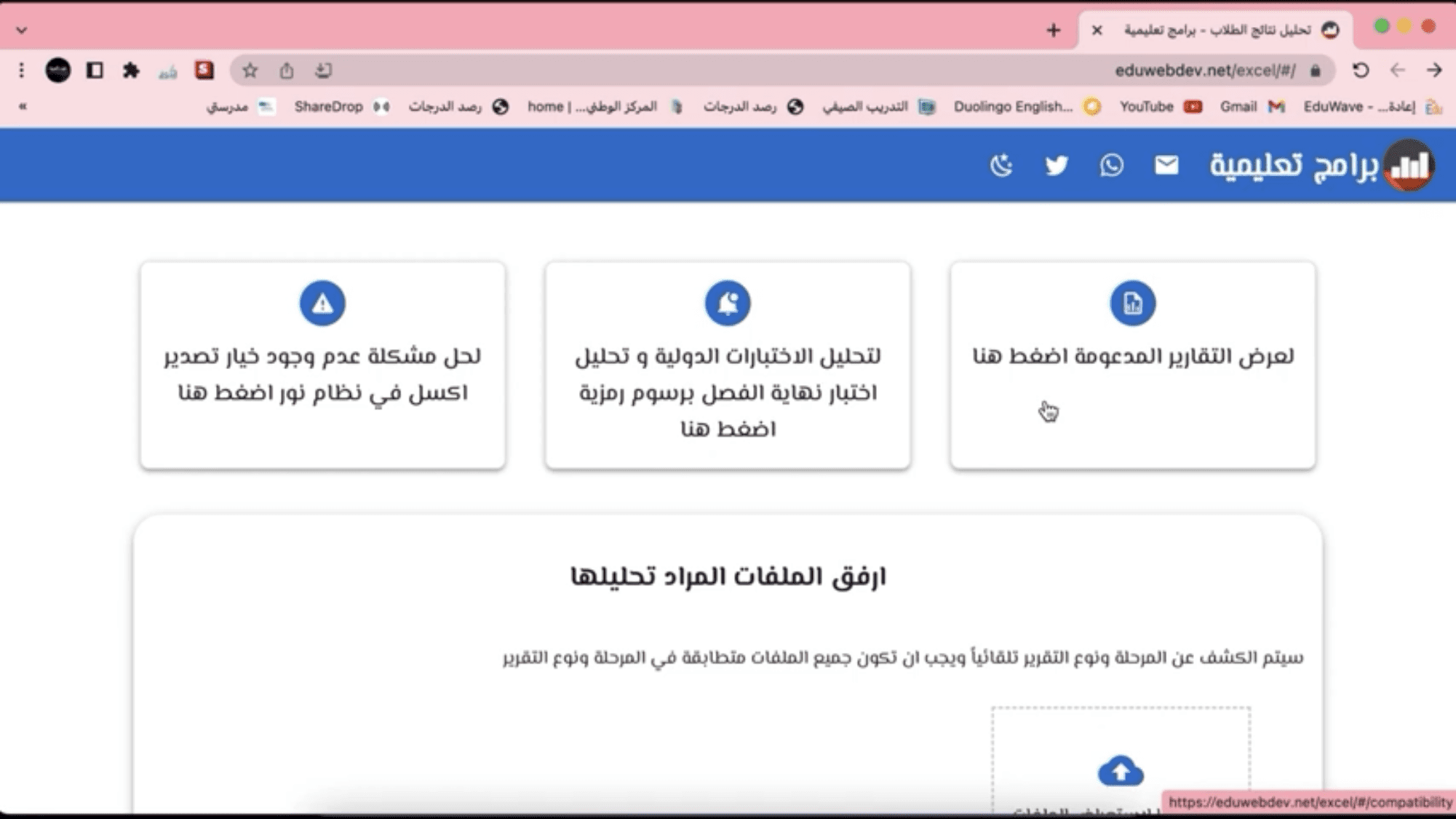Click the email envelope icon
Screen dimensions: 1456x819
pos(1166,165)
